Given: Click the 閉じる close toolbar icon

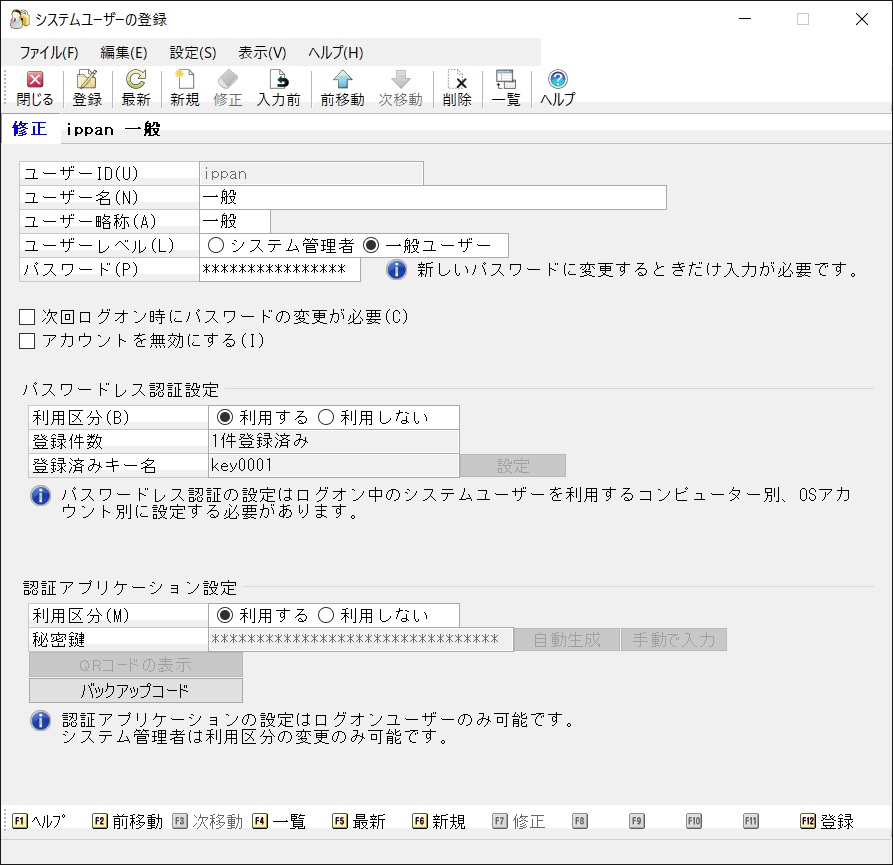Looking at the screenshot, I should coord(35,88).
